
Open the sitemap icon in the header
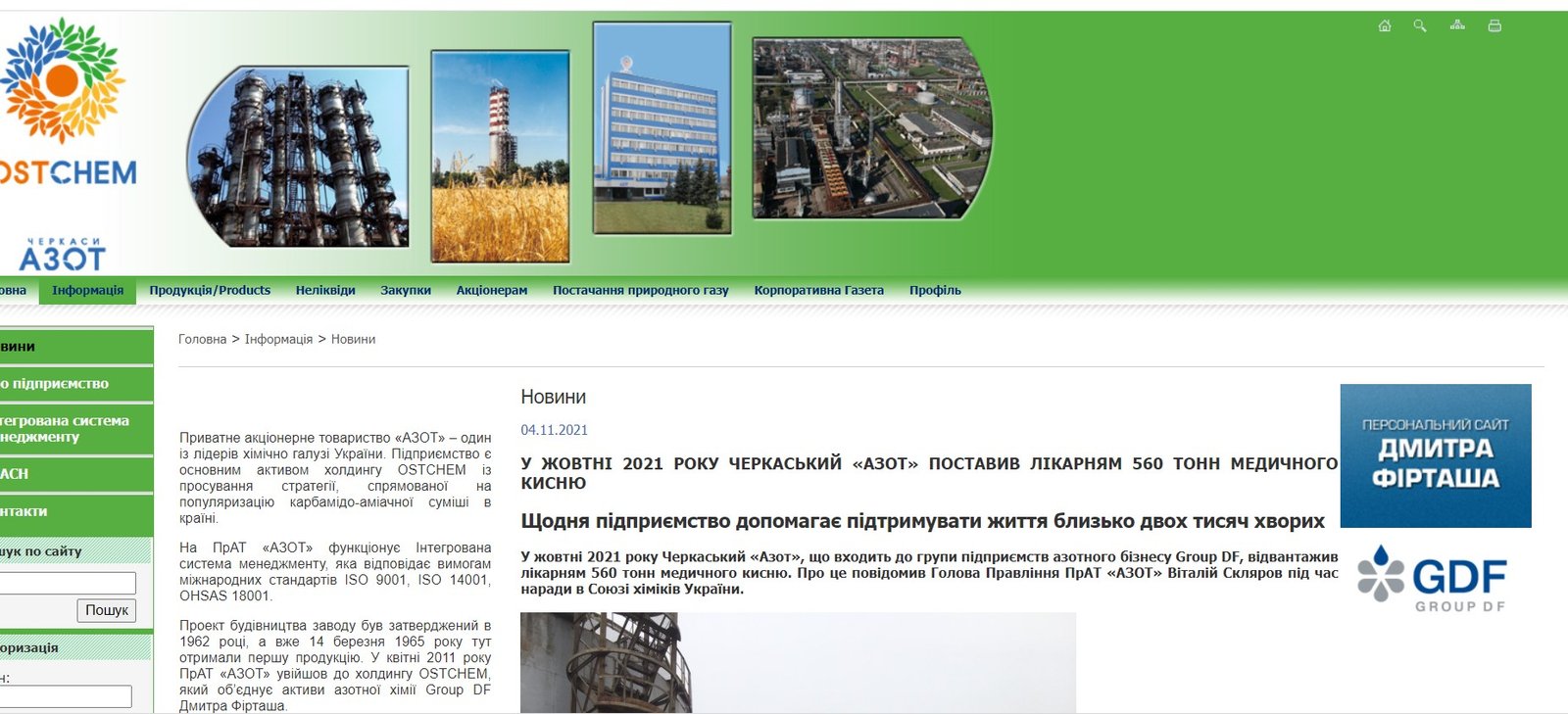tap(1457, 25)
